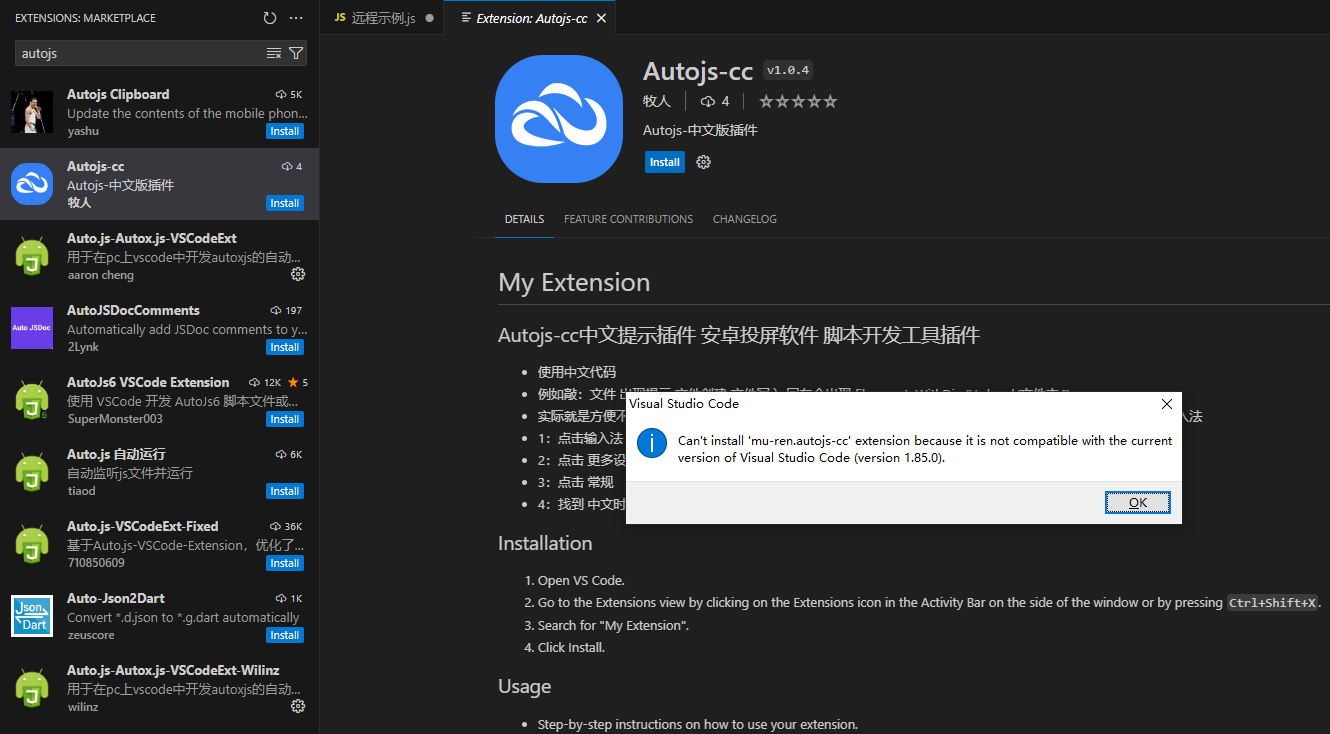Select Auto-Json2Dart extension icon

pyautogui.click(x=32, y=616)
